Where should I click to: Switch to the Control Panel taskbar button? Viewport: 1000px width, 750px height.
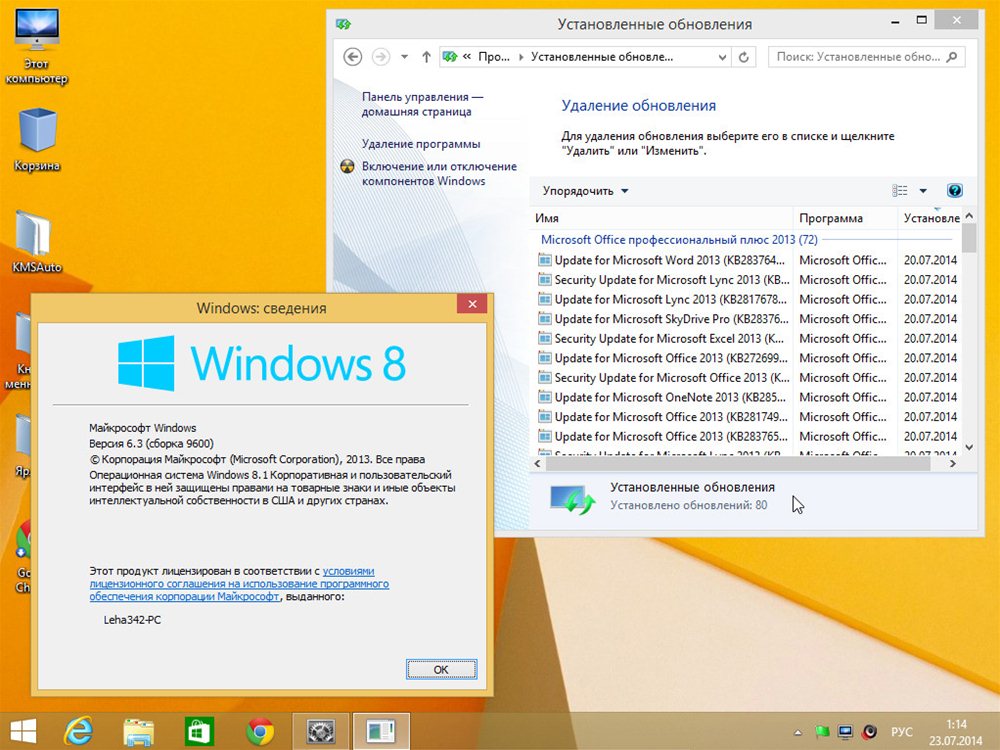381,731
